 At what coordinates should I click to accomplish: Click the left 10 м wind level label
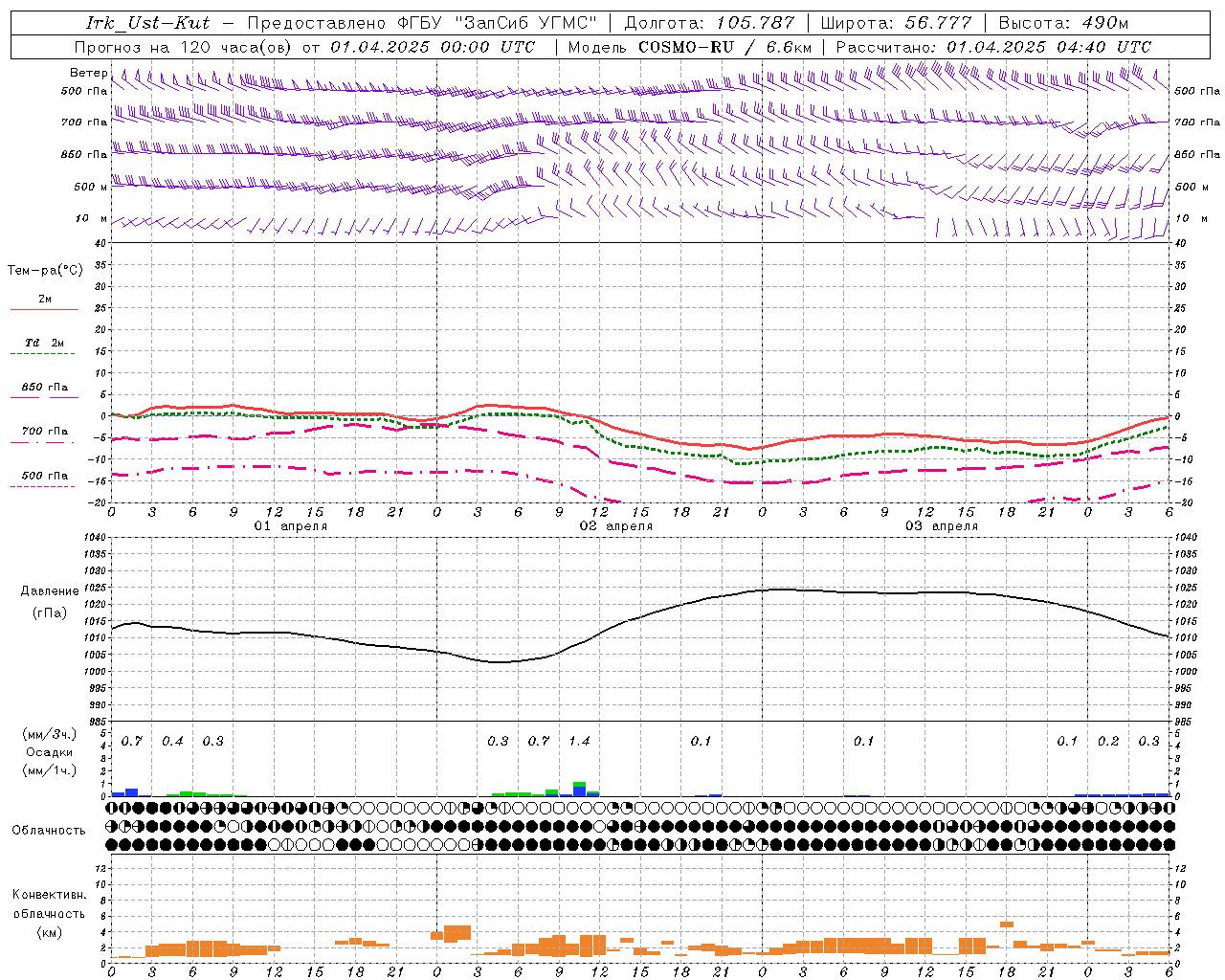pyautogui.click(x=91, y=218)
